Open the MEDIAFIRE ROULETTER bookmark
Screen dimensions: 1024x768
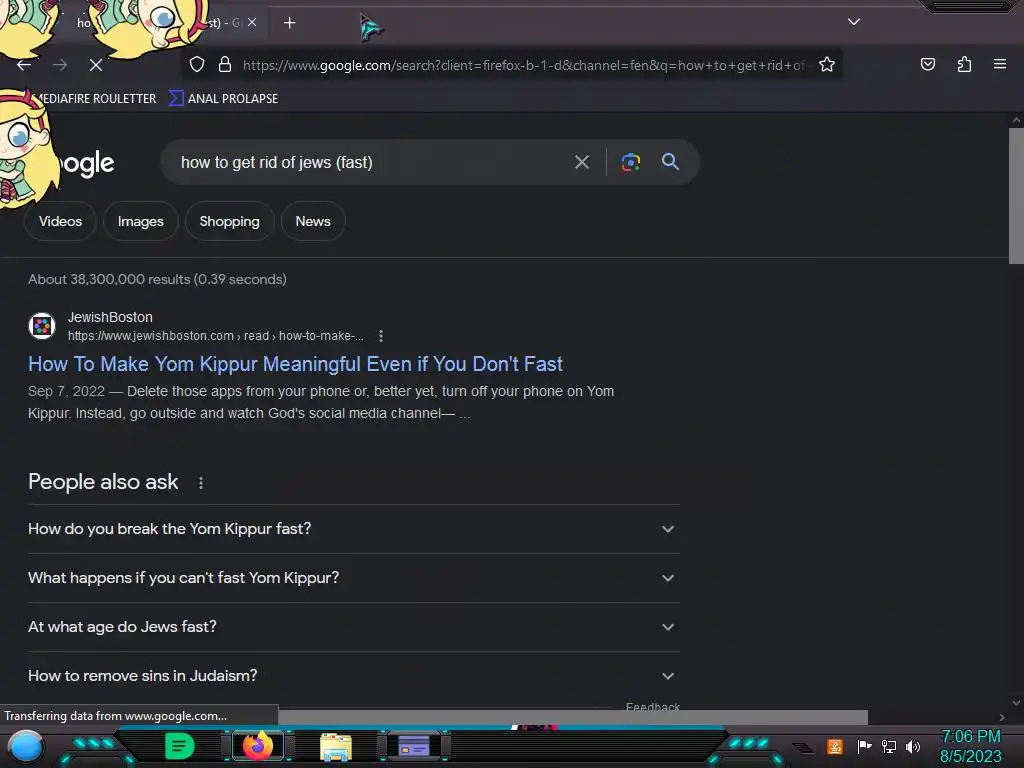coord(95,99)
